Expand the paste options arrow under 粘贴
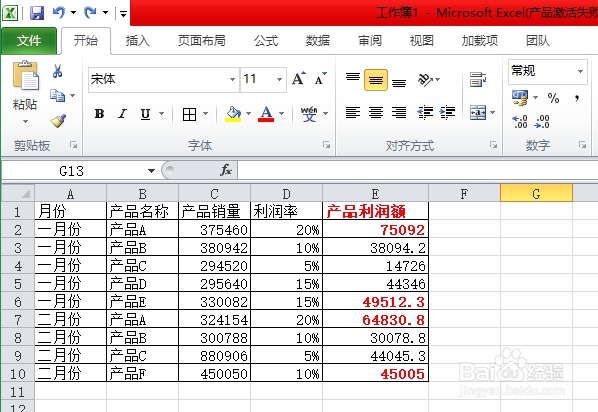This screenshot has width=598, height=412. pyautogui.click(x=25, y=122)
